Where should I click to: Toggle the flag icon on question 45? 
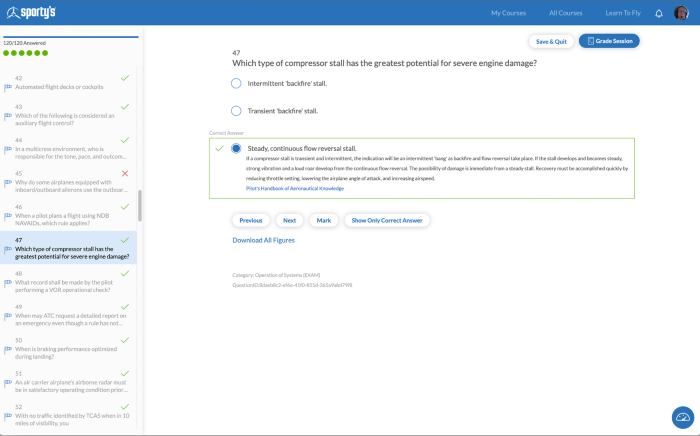click(8, 183)
